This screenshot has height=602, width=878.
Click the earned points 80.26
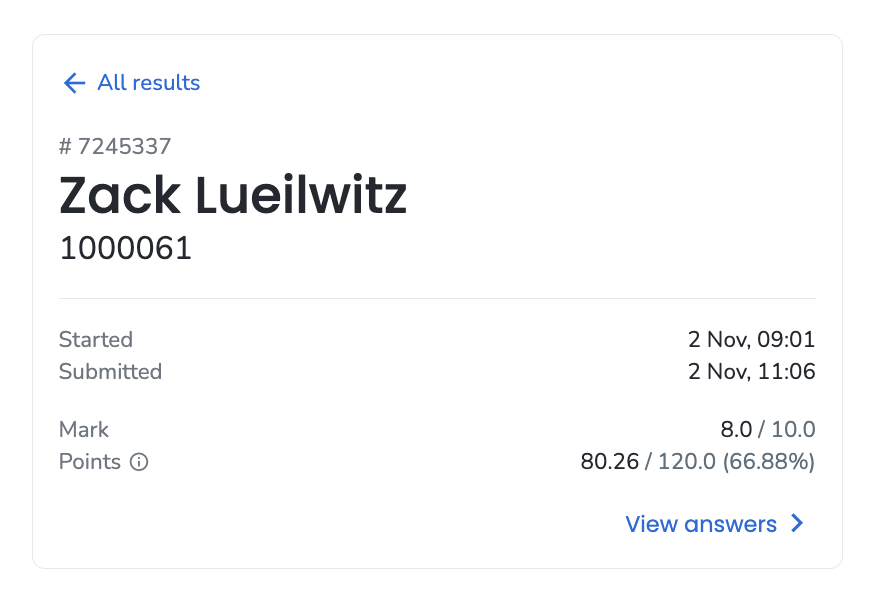609,462
